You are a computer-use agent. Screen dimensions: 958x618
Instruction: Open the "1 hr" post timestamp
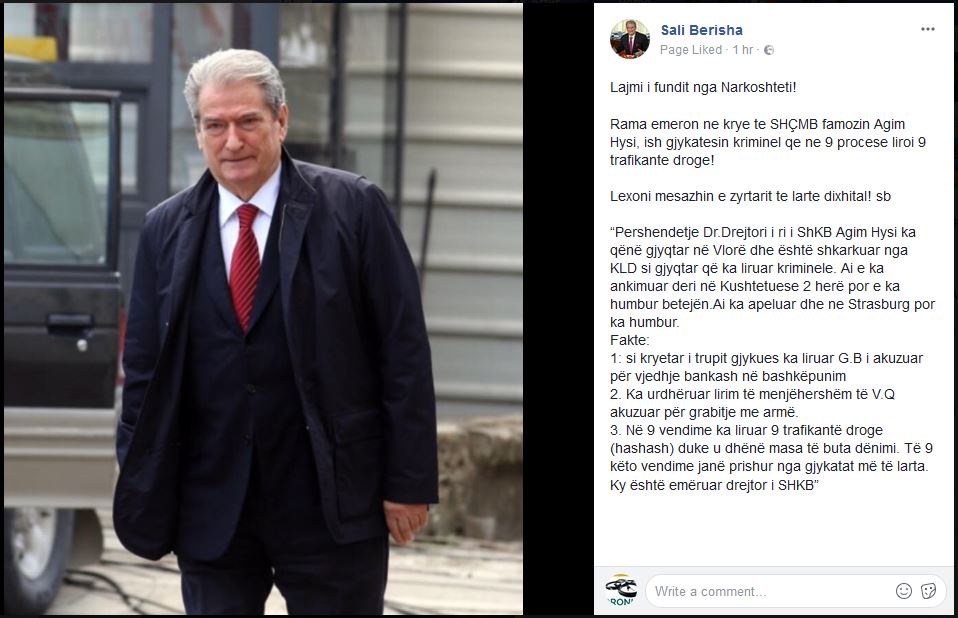[742, 50]
